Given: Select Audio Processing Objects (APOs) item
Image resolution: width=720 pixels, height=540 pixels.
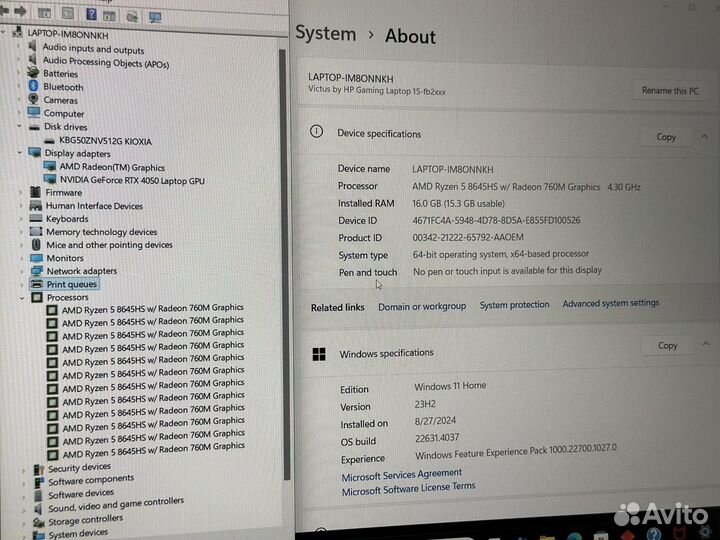Looking at the screenshot, I should 106,62.
